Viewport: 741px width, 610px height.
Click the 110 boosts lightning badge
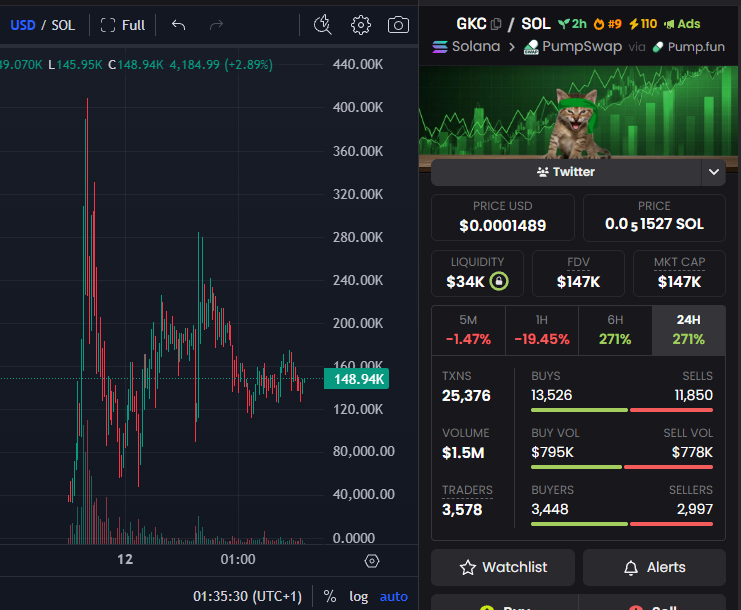643,24
